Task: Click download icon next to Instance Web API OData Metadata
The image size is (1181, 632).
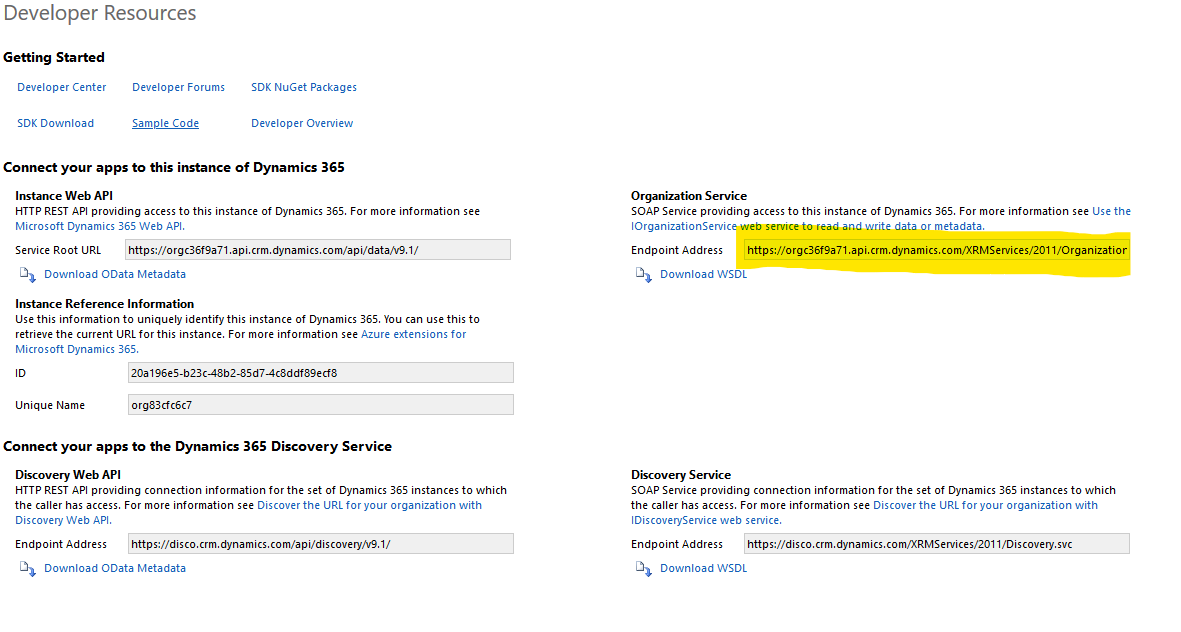Action: click(26, 274)
